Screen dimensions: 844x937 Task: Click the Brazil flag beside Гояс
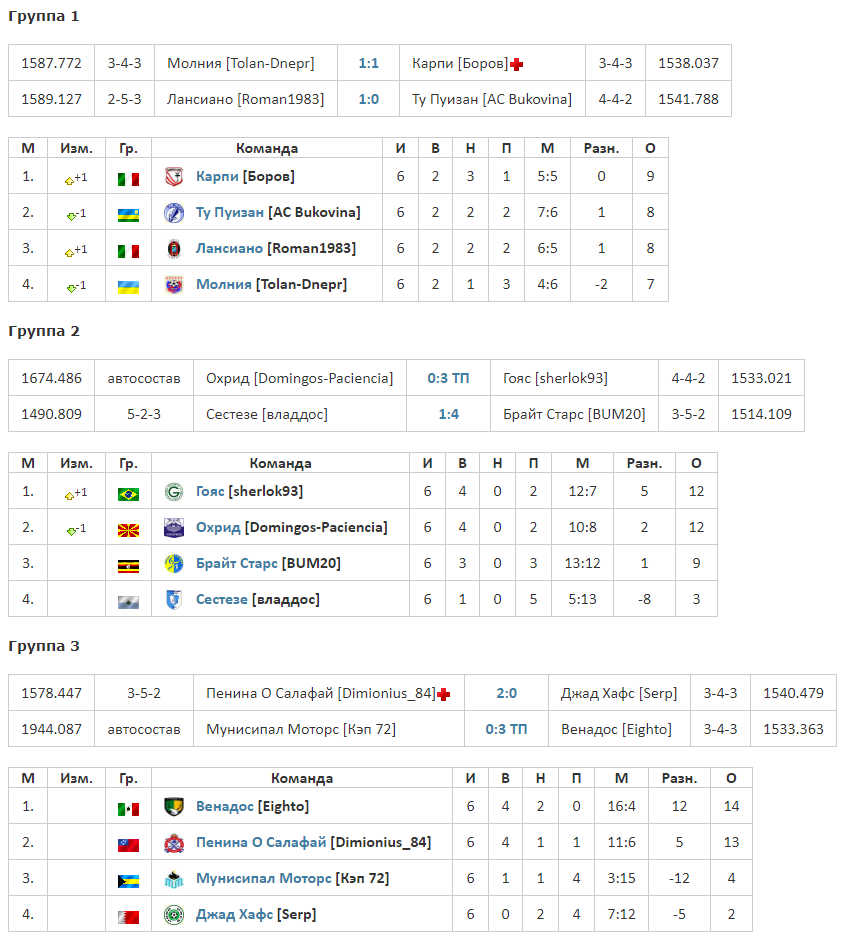[x=129, y=494]
